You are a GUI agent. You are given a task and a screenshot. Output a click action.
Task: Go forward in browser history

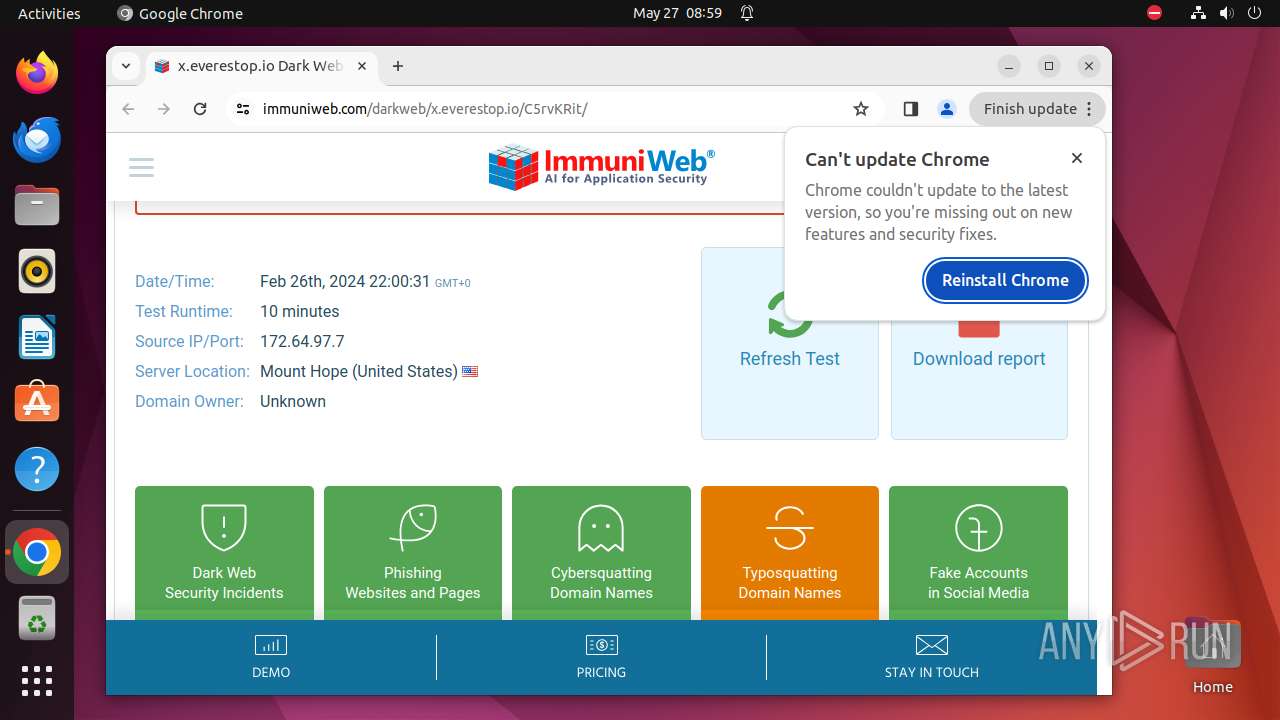[164, 109]
